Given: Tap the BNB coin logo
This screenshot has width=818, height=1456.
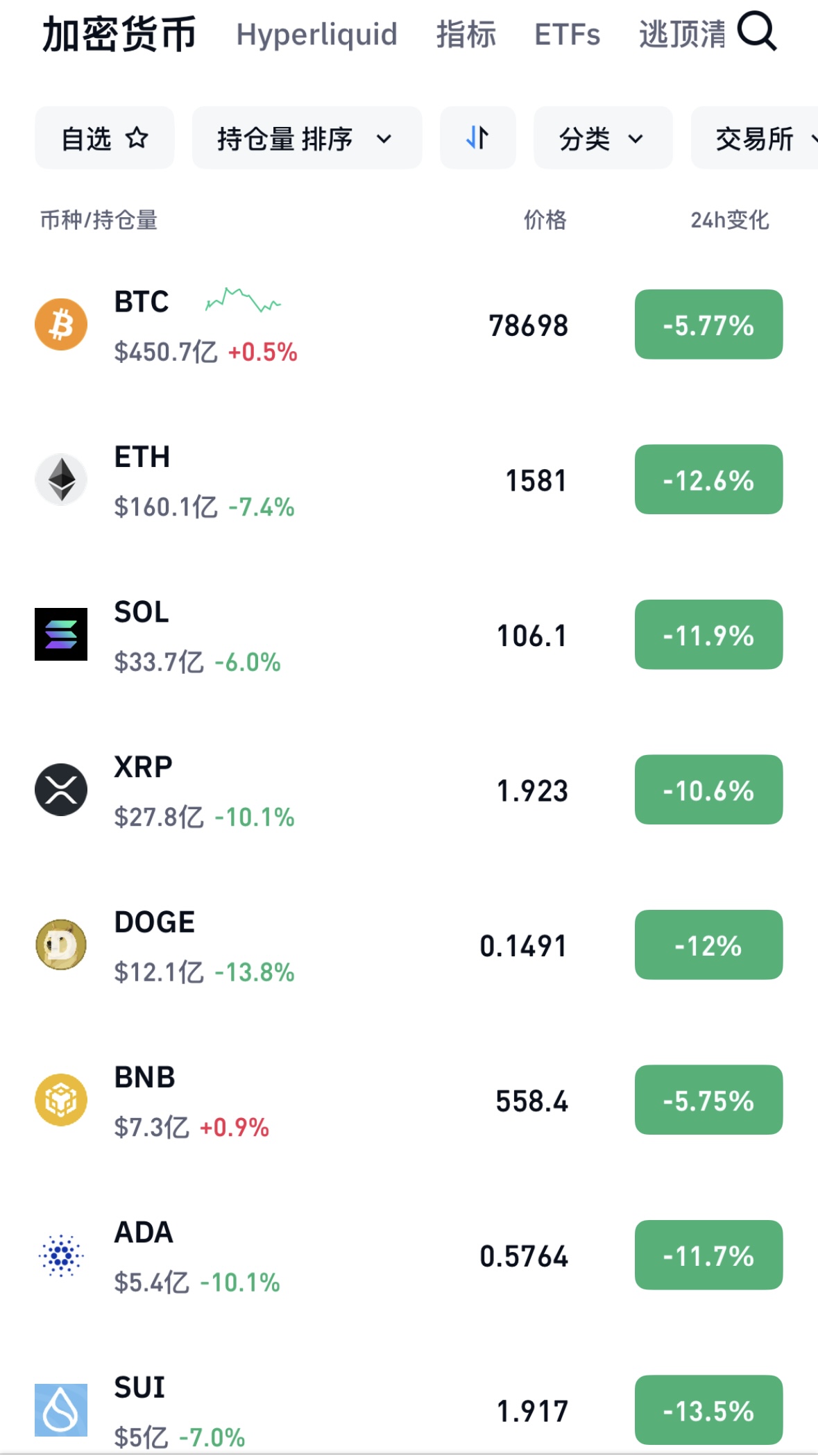Looking at the screenshot, I should click(x=61, y=1100).
